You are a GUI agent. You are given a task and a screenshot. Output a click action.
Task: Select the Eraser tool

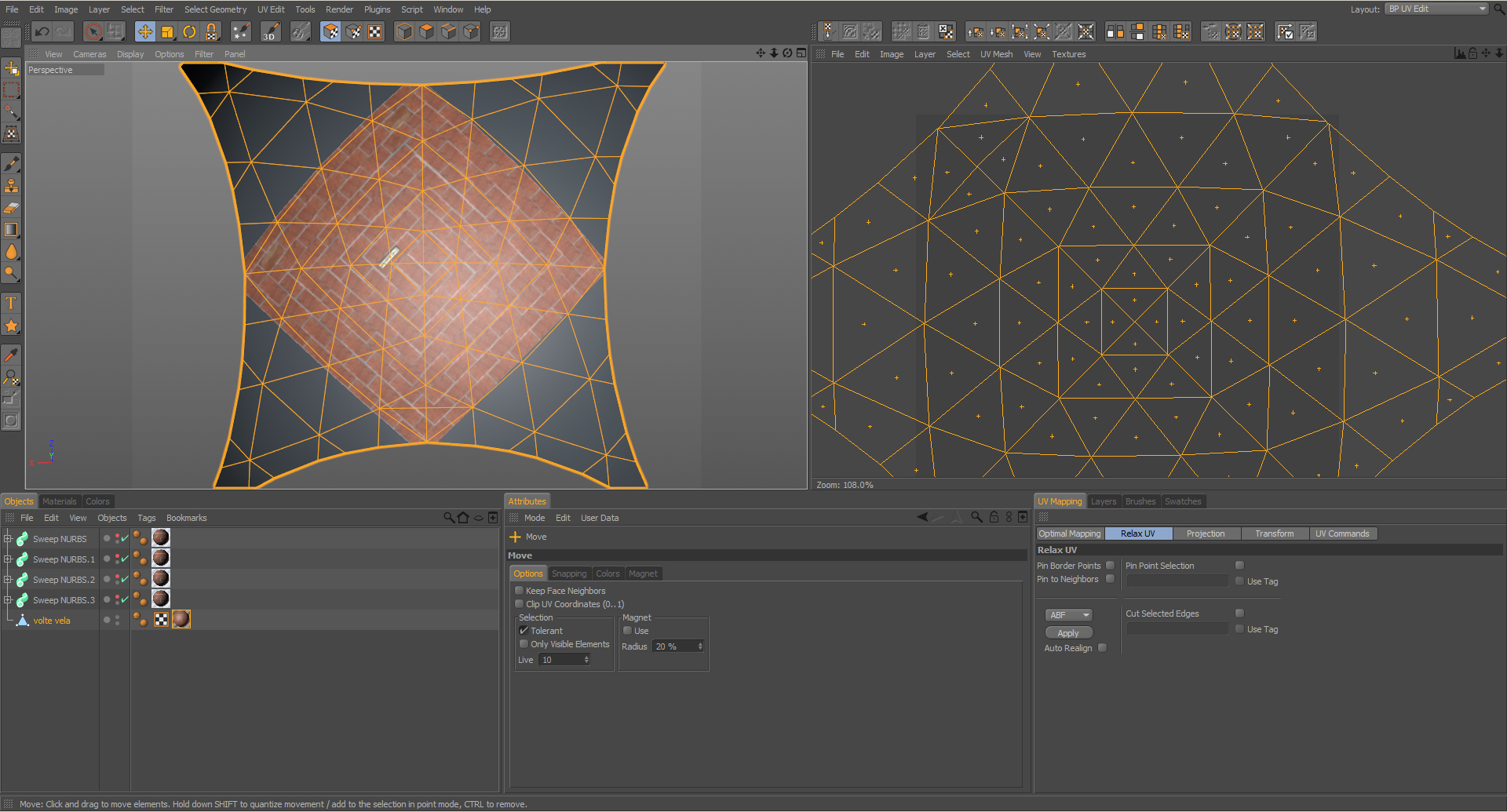coord(11,208)
